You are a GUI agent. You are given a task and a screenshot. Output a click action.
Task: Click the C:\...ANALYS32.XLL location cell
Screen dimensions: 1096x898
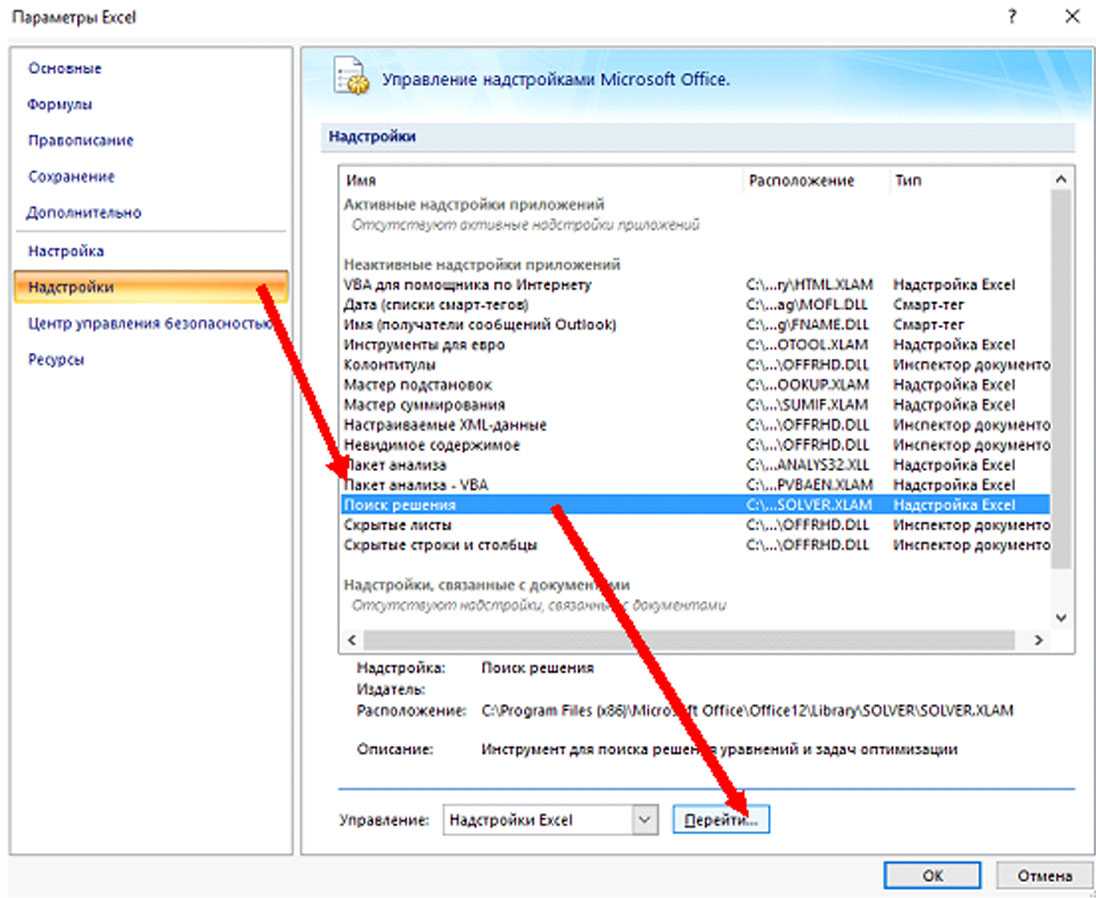coord(809,465)
